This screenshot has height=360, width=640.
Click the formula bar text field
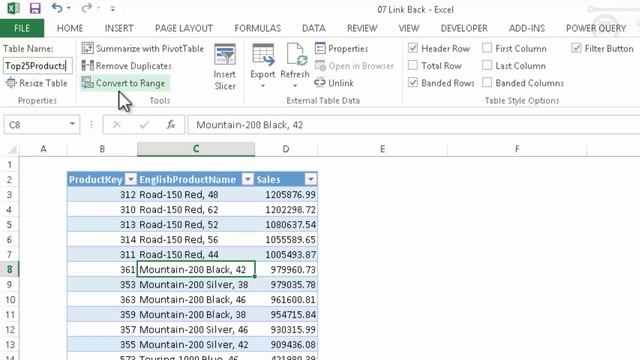click(x=413, y=125)
